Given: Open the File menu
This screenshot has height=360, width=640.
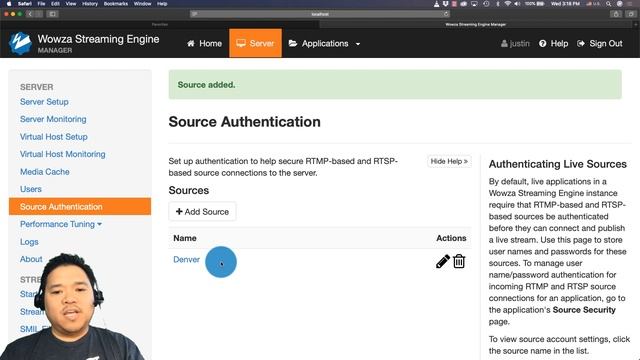Looking at the screenshot, I should point(41,4).
